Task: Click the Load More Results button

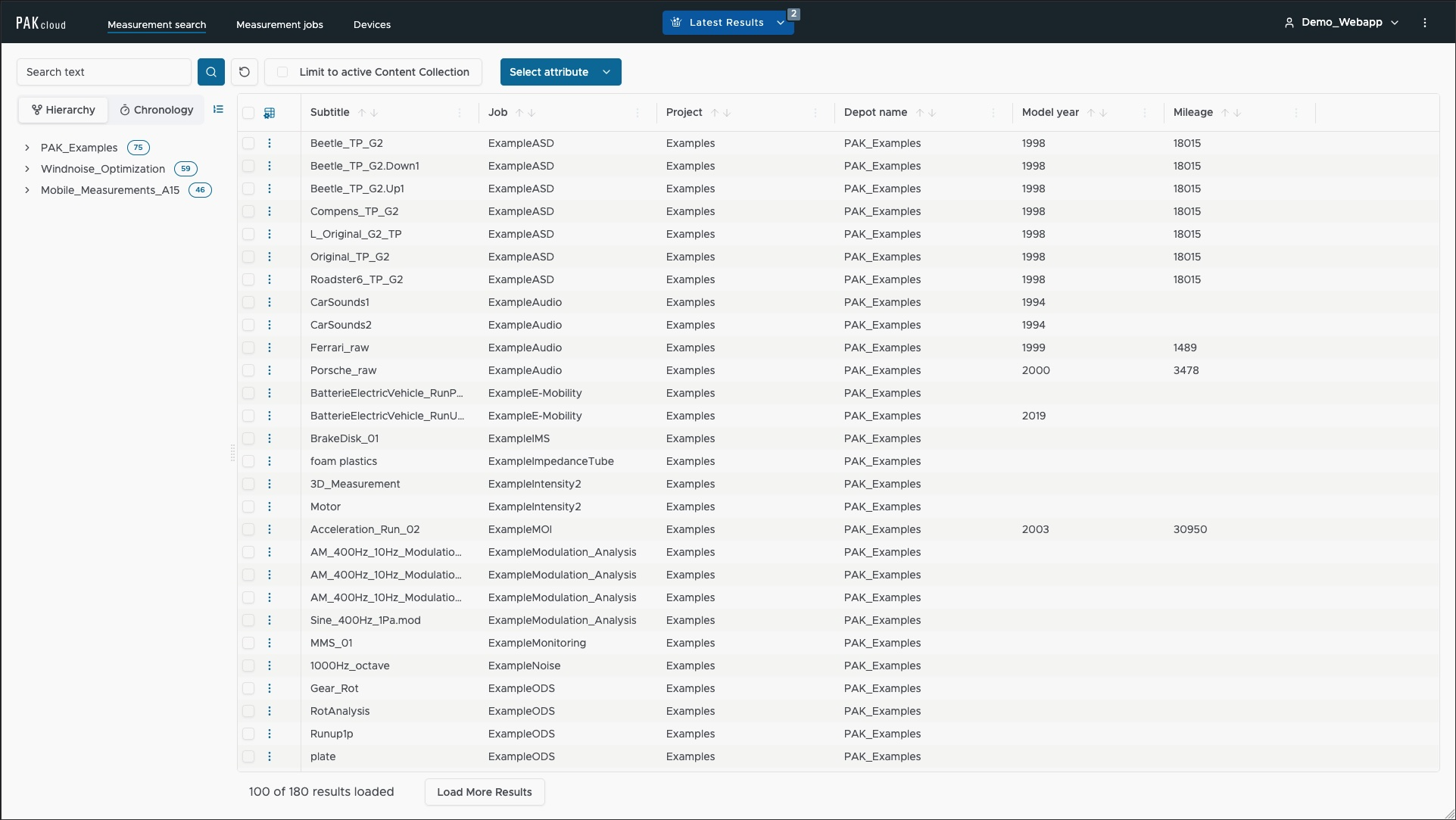Action: (485, 792)
